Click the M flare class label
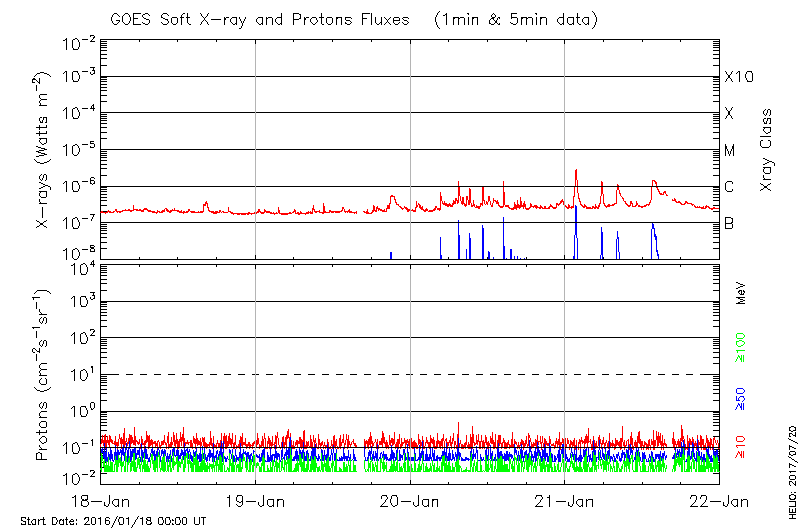The width and height of the screenshot is (800, 530). [730, 151]
